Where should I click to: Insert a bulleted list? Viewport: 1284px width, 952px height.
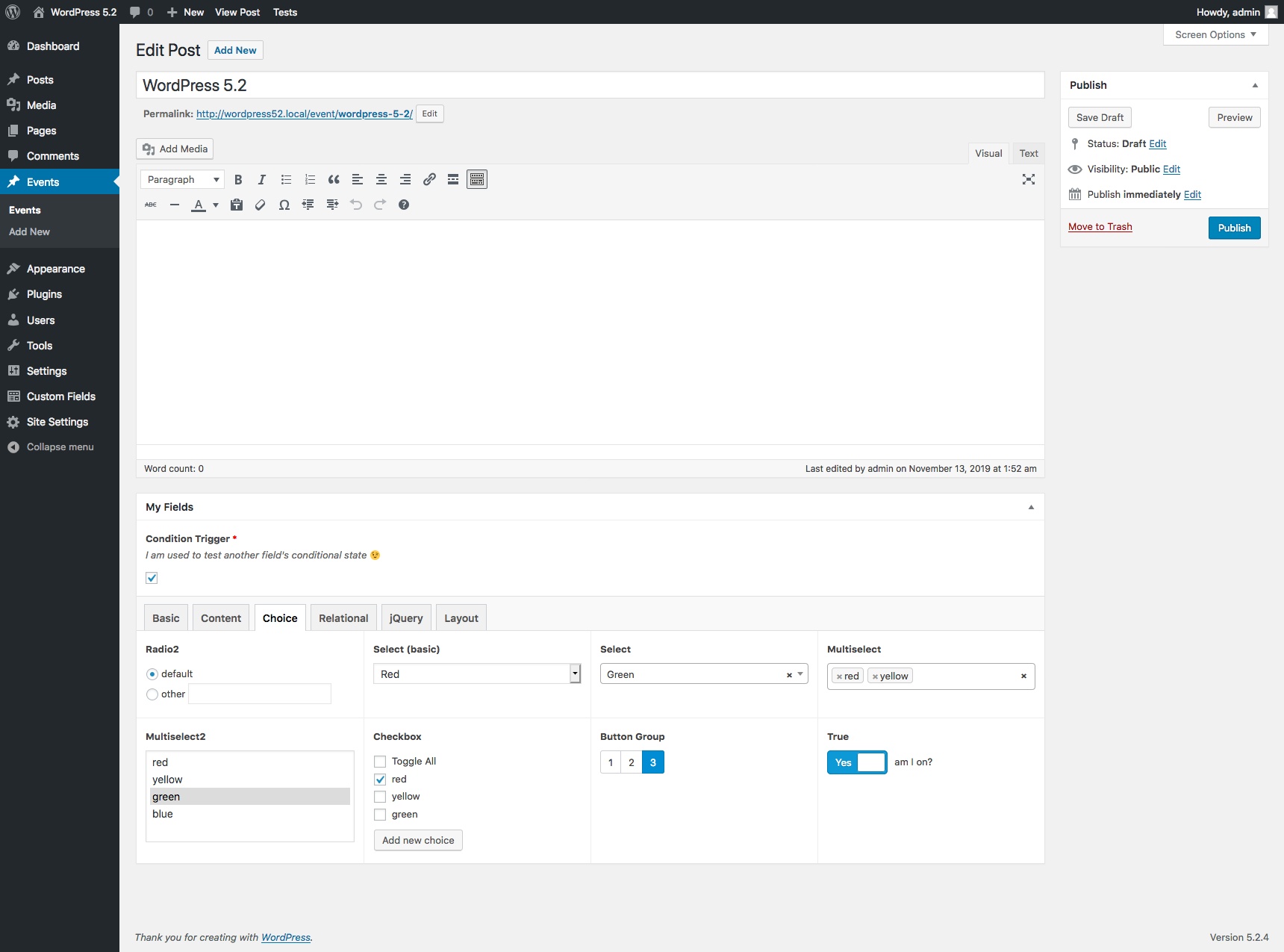point(286,179)
